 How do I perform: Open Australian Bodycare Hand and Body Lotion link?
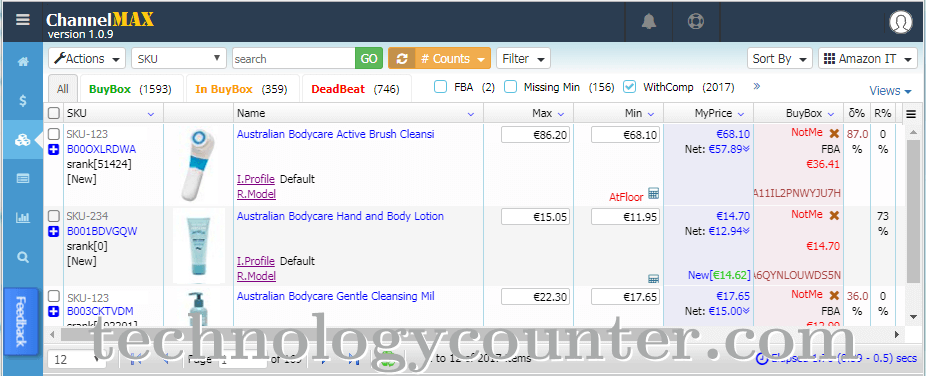click(x=340, y=216)
